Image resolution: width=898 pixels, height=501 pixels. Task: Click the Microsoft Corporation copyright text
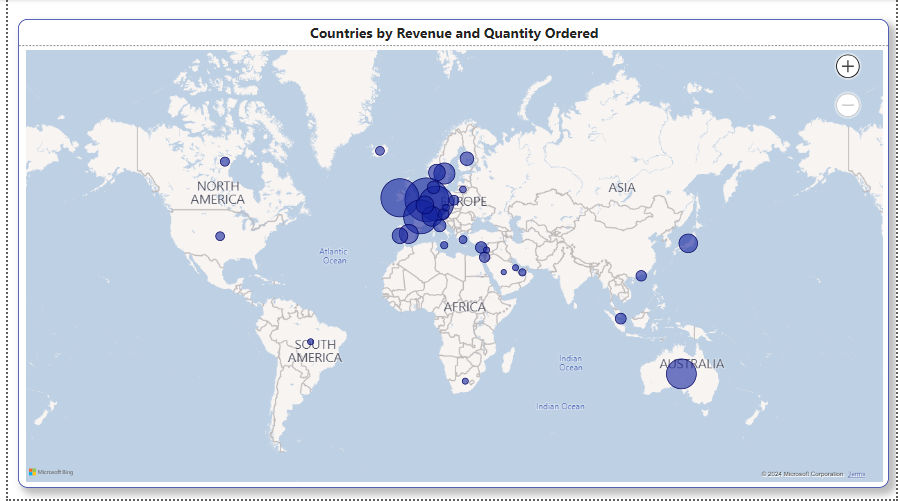(x=802, y=474)
